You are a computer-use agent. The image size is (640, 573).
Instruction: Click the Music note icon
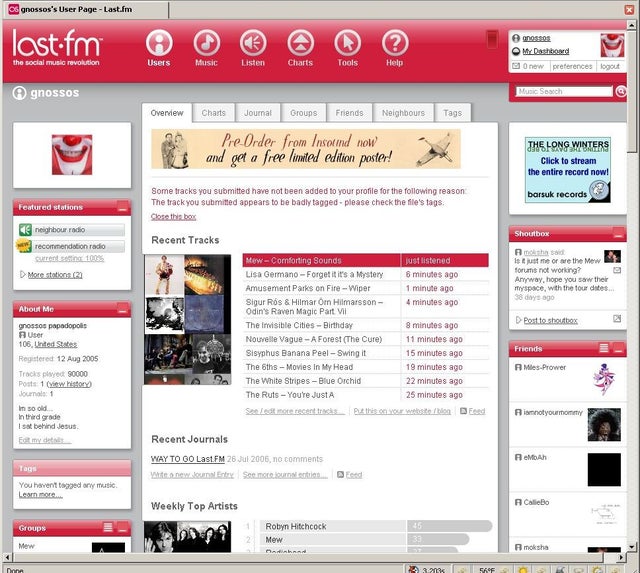click(x=206, y=43)
